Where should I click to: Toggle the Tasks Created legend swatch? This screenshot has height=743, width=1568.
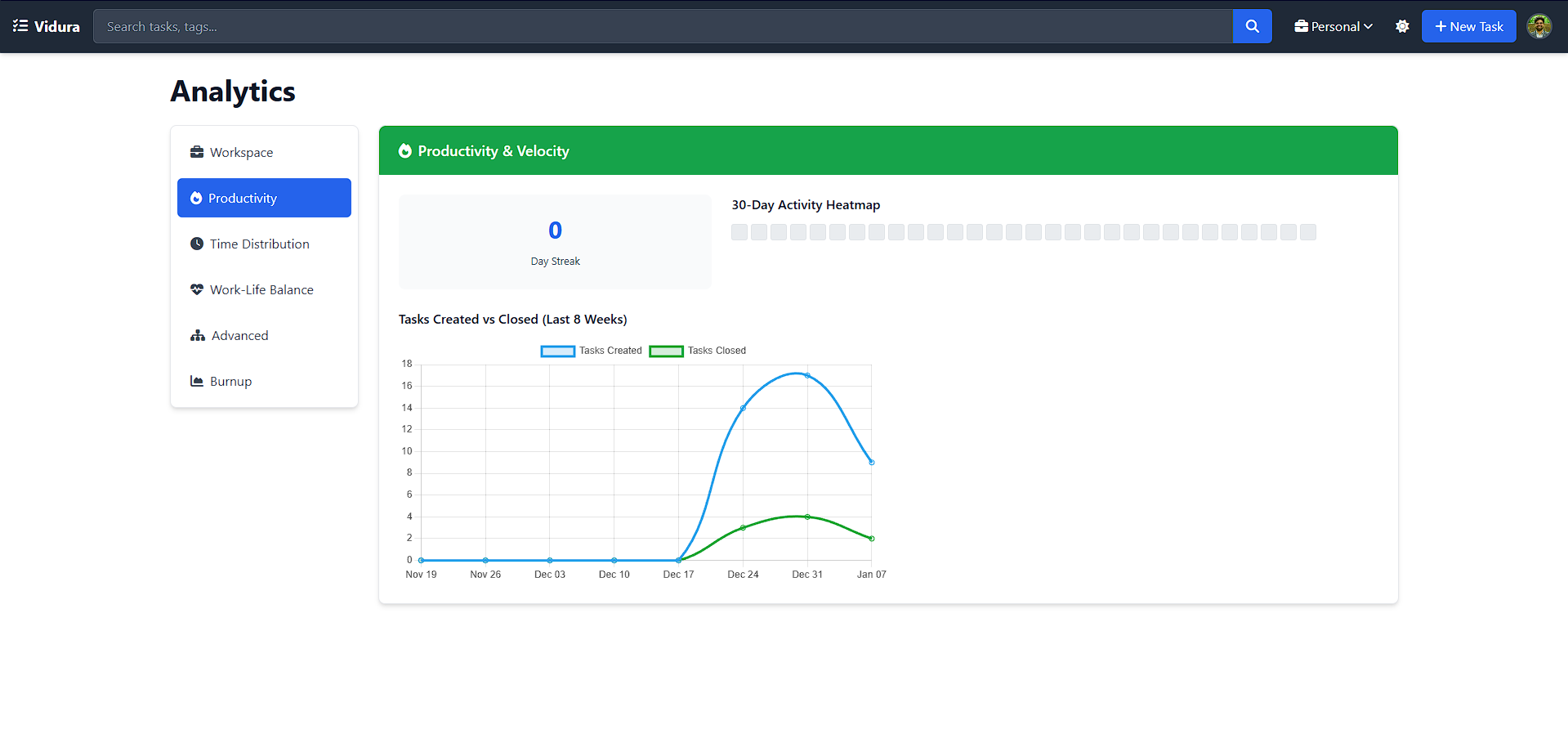coord(558,351)
